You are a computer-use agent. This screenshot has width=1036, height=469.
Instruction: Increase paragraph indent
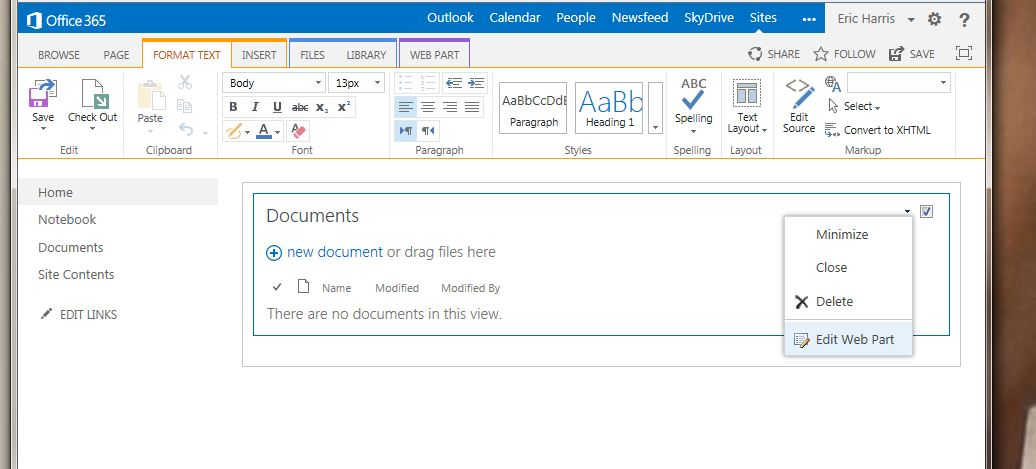[476, 83]
